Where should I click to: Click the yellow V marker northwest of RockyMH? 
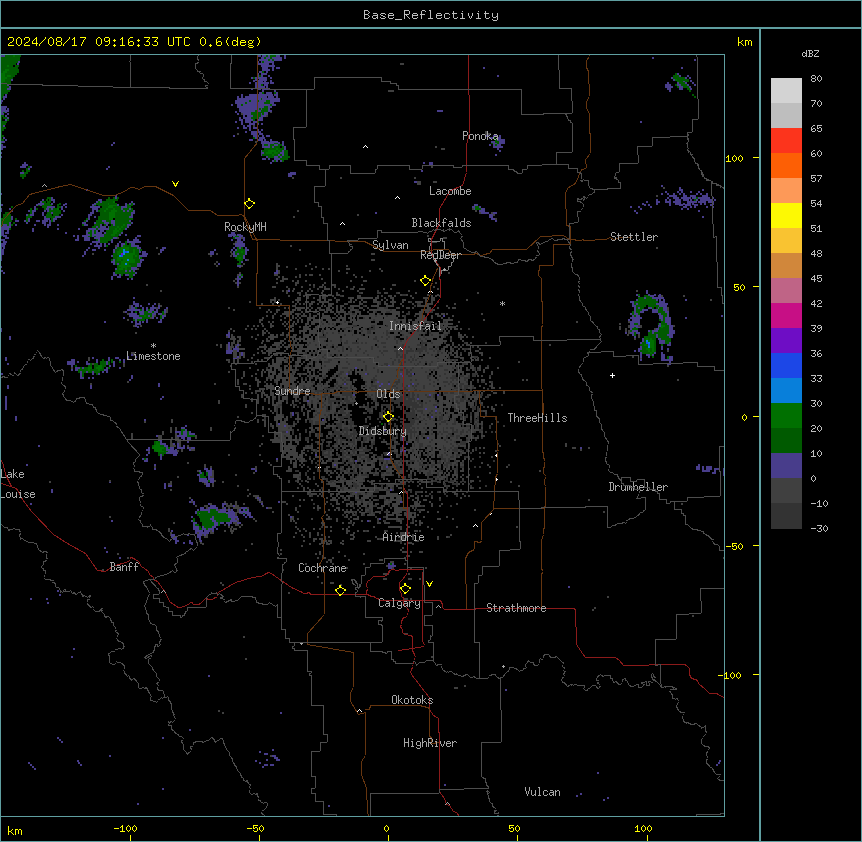[x=175, y=184]
